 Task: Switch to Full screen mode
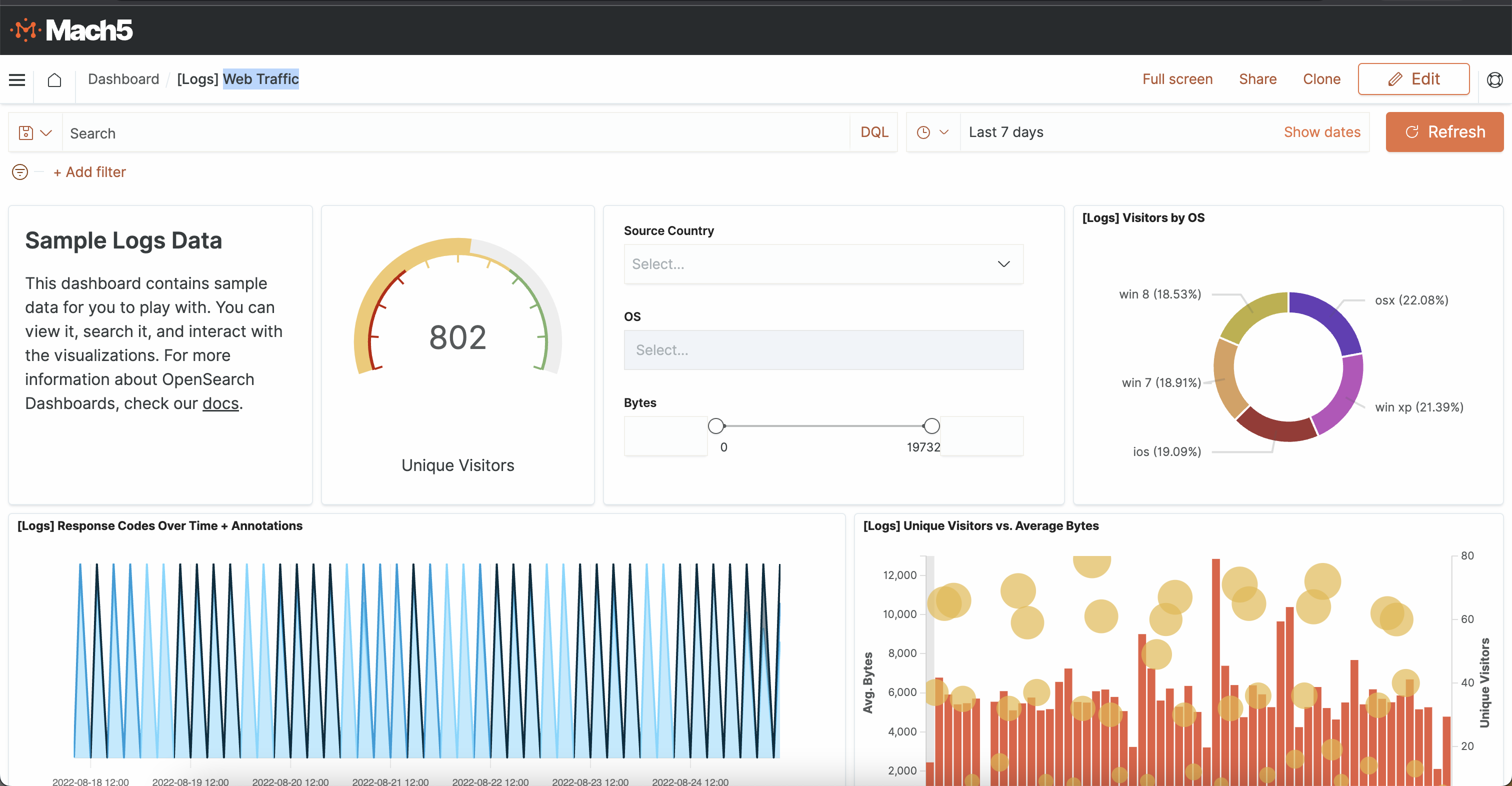coord(1177,78)
